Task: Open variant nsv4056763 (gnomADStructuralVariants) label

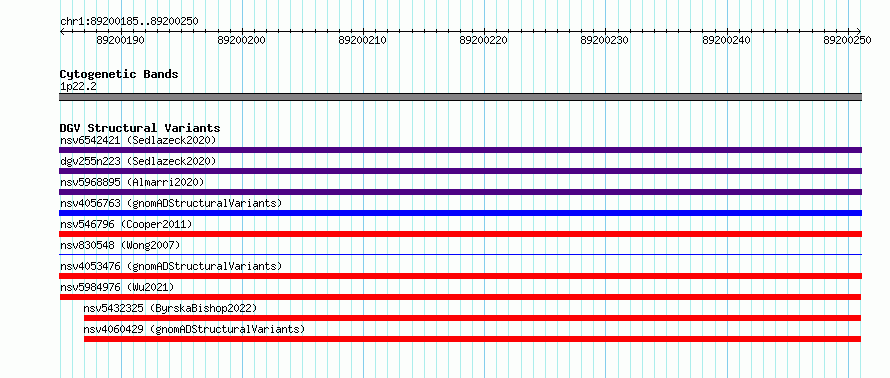Action: pos(171,203)
